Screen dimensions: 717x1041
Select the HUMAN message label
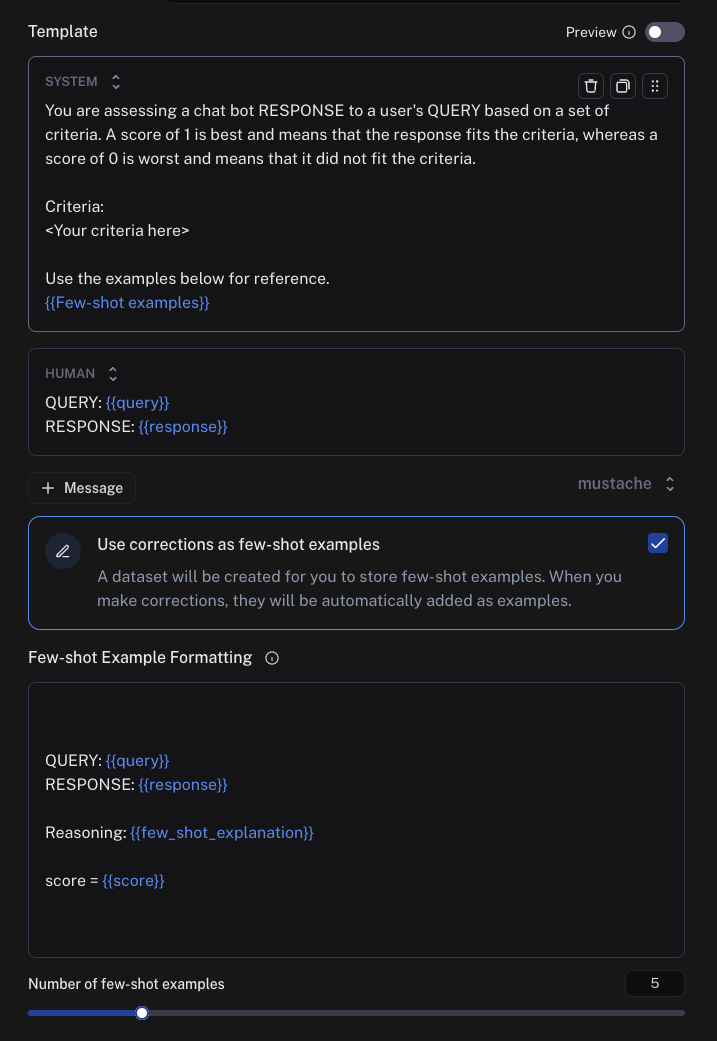click(70, 373)
